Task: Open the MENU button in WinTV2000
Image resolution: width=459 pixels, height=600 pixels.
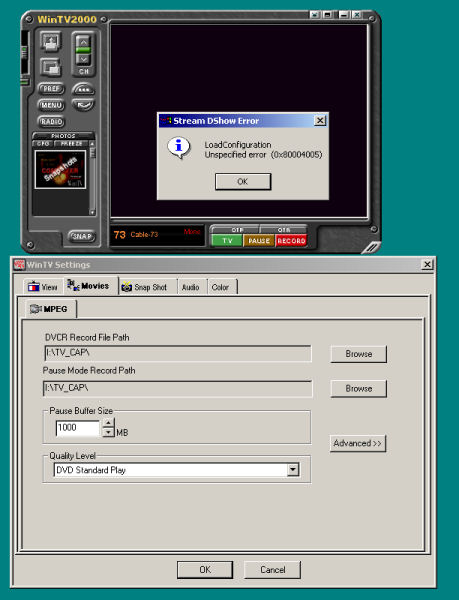Action: pyautogui.click(x=51, y=105)
